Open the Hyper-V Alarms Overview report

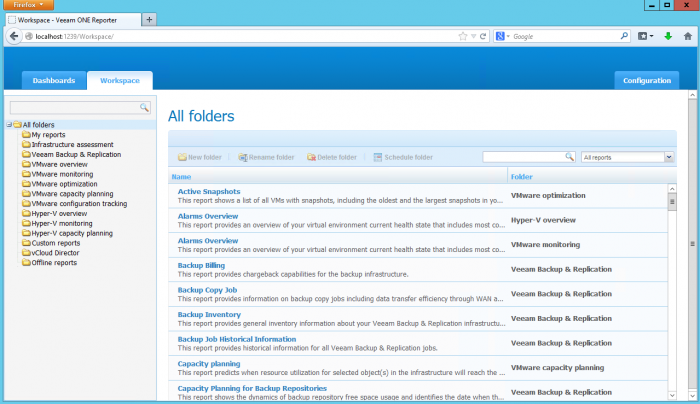[x=208, y=216]
